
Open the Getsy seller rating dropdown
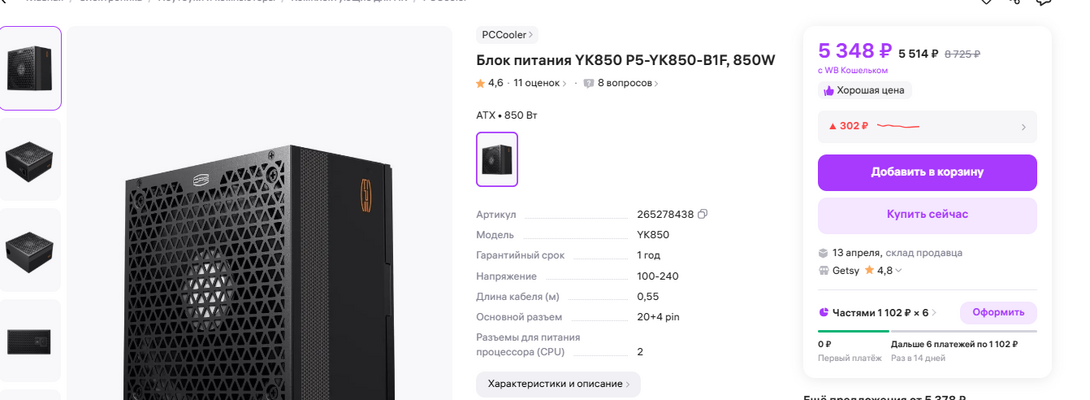pos(898,270)
